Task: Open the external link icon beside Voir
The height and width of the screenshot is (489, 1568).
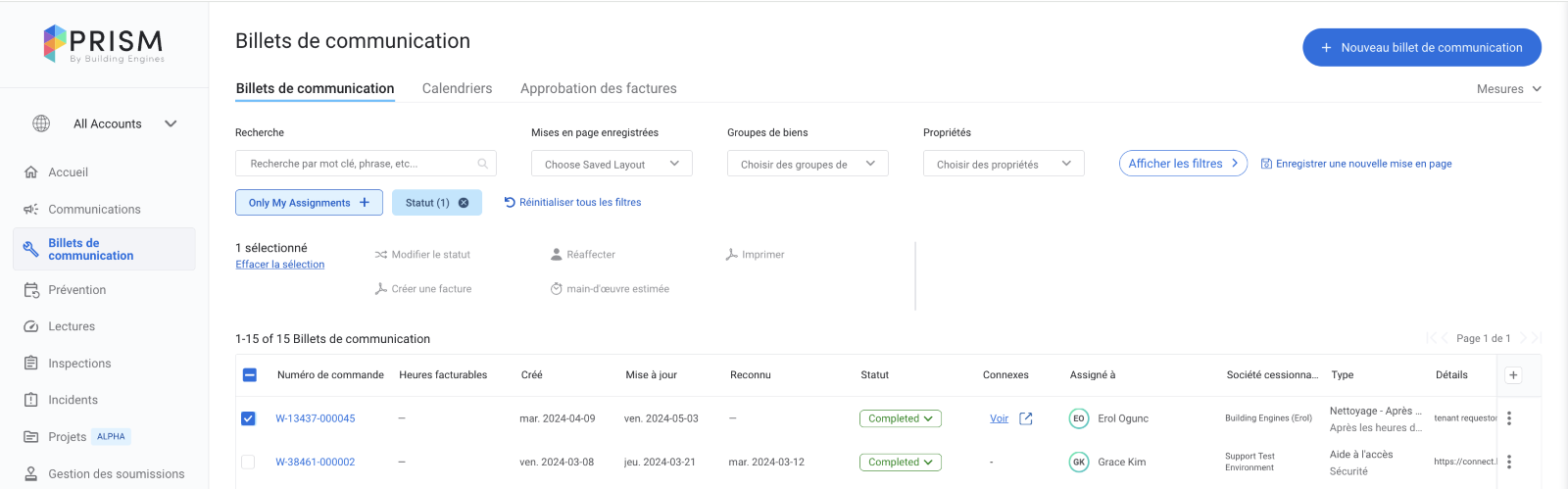Action: pyautogui.click(x=1026, y=418)
